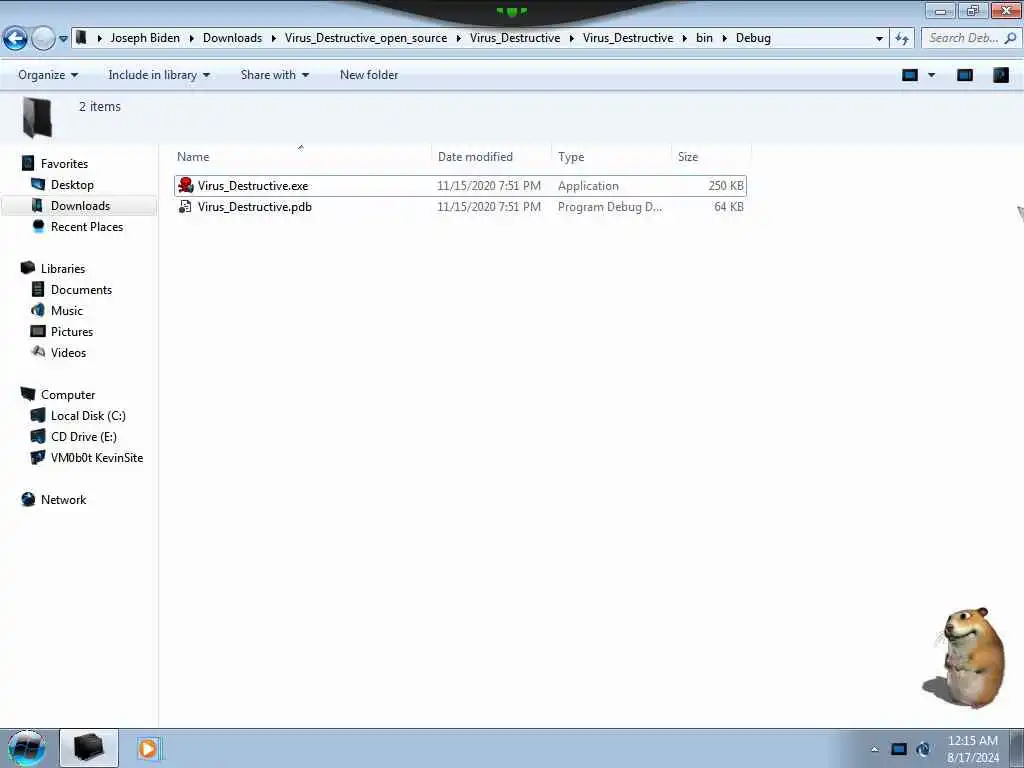The width and height of the screenshot is (1024, 768).
Task: Open Downloads in the navigation pane
Action: tap(80, 206)
